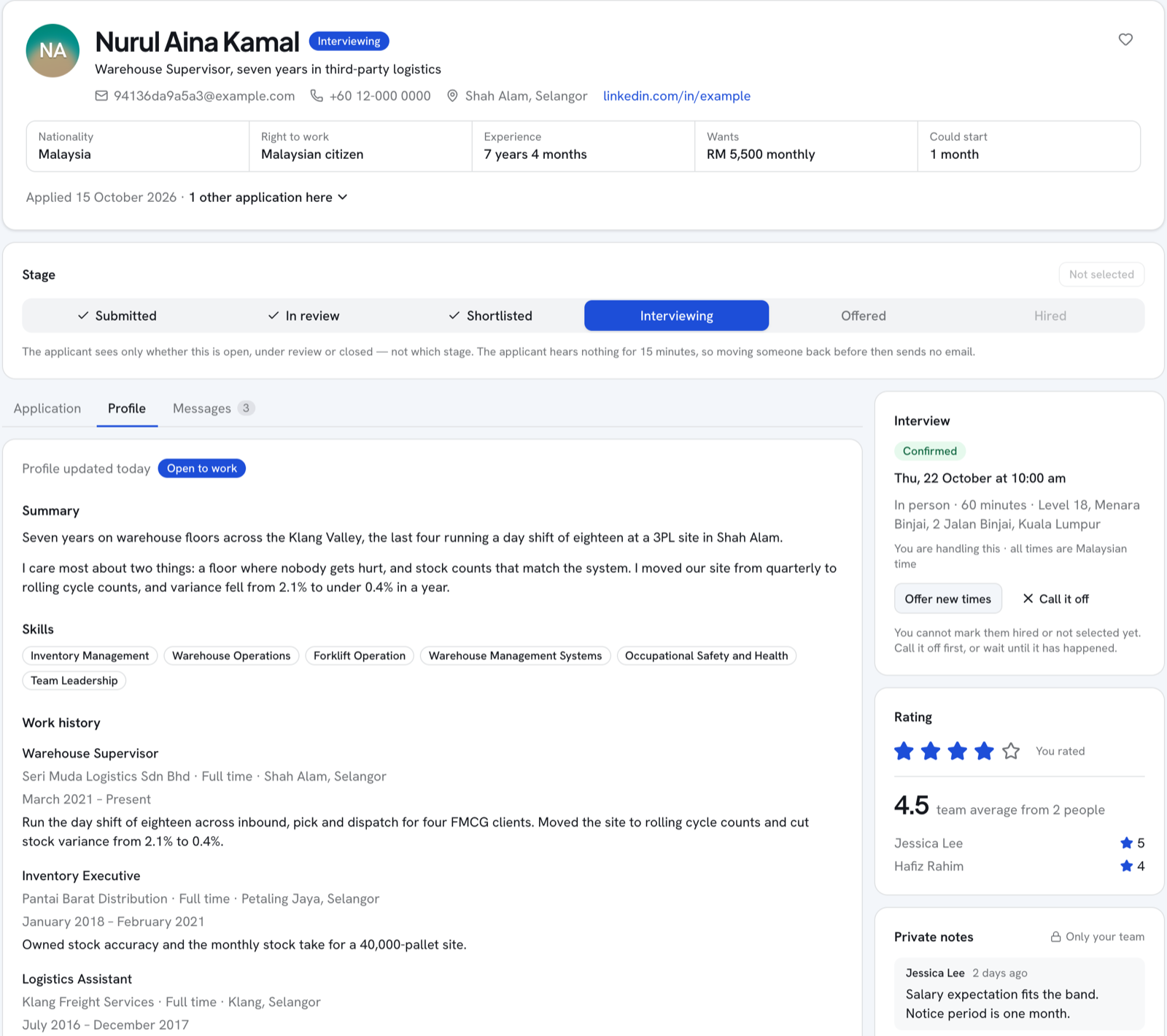Click the Logistics Assistant job title
The width and height of the screenshot is (1167, 1036).
tap(77, 979)
